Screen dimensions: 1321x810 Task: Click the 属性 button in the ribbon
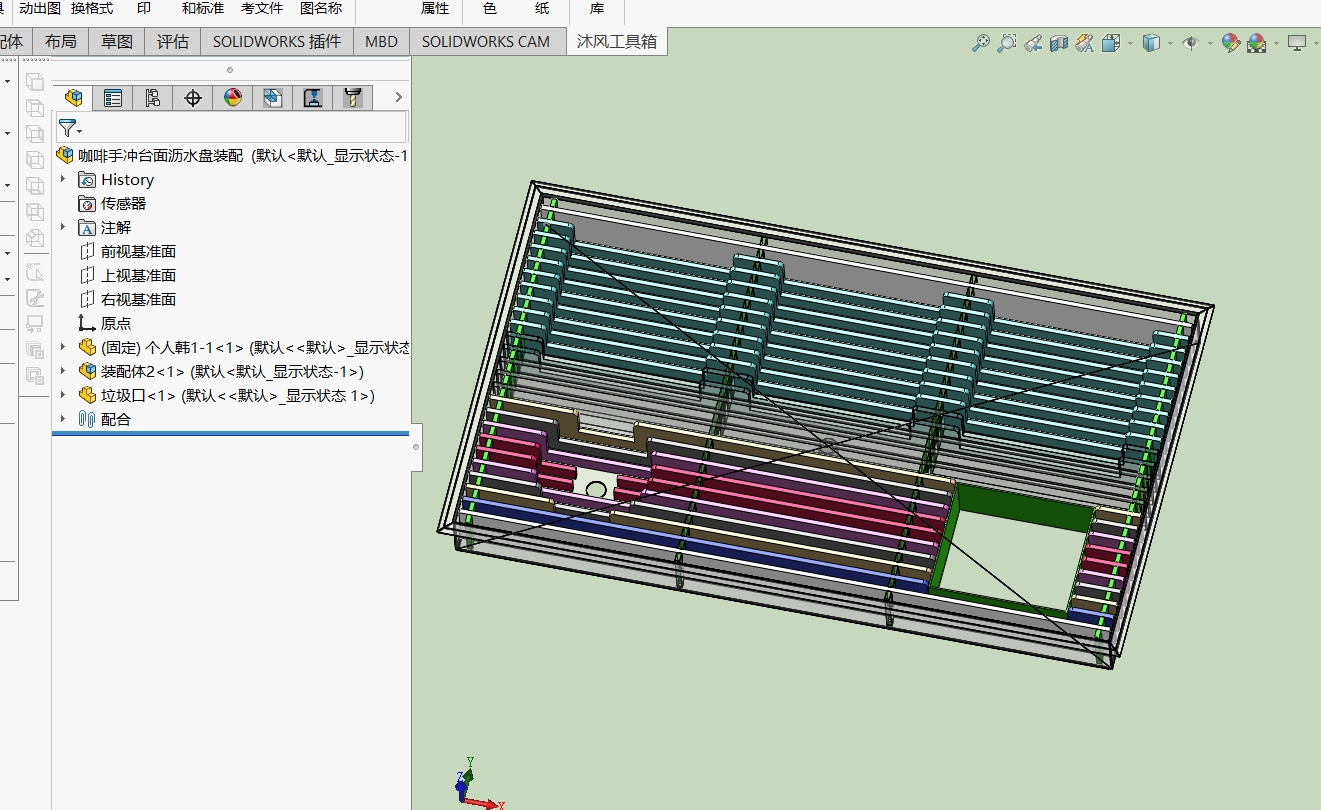(x=435, y=9)
